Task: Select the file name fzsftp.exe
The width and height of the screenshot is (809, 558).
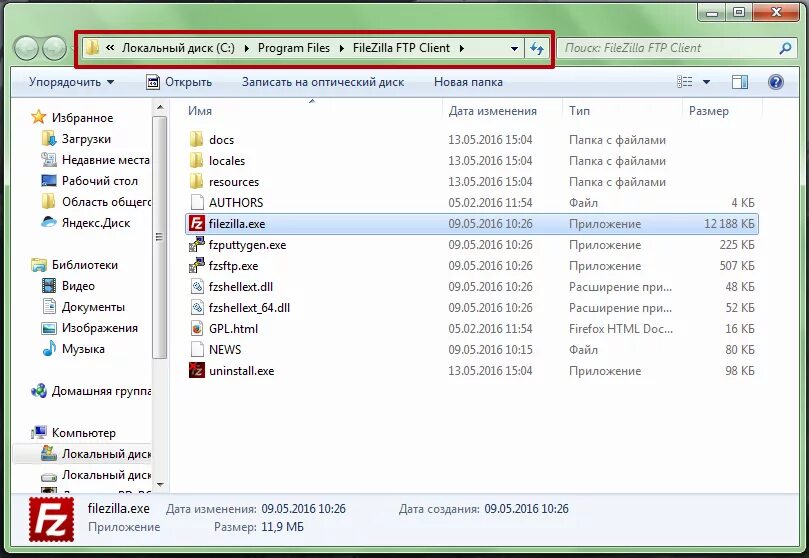Action: tap(233, 266)
